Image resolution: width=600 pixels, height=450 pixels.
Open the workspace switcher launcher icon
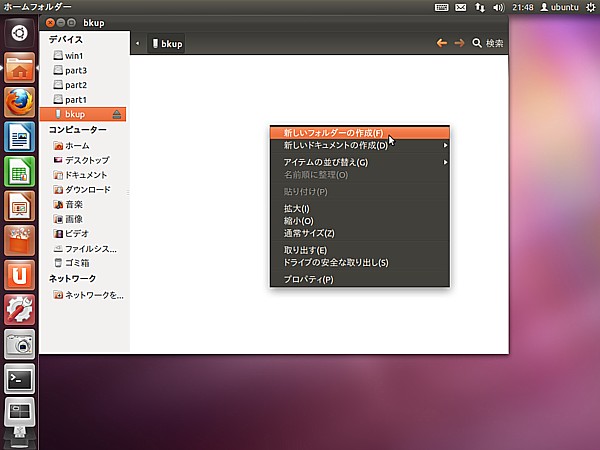pyautogui.click(x=20, y=412)
